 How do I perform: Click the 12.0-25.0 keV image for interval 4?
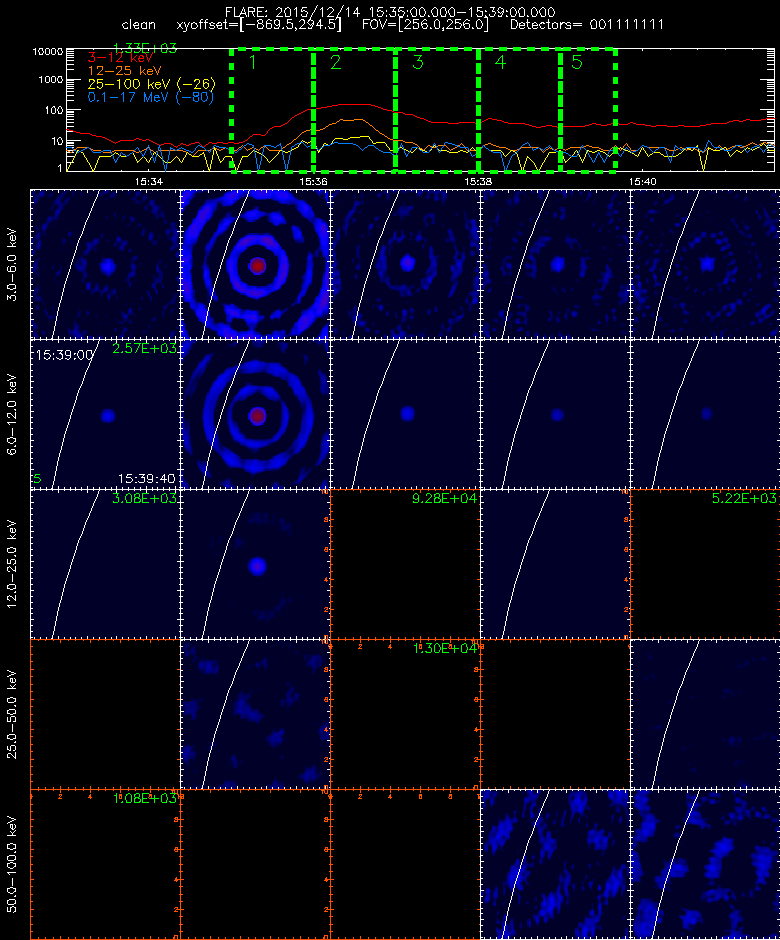[555, 564]
